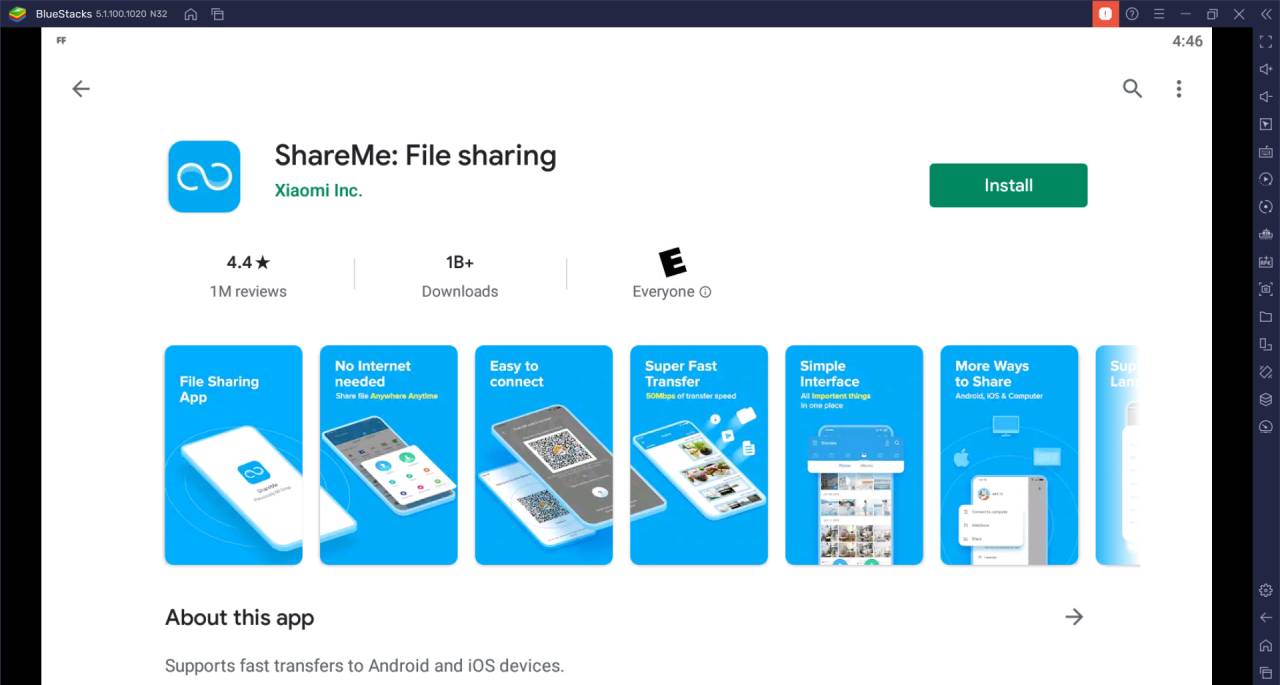Open the red notification alert icon

point(1105,14)
